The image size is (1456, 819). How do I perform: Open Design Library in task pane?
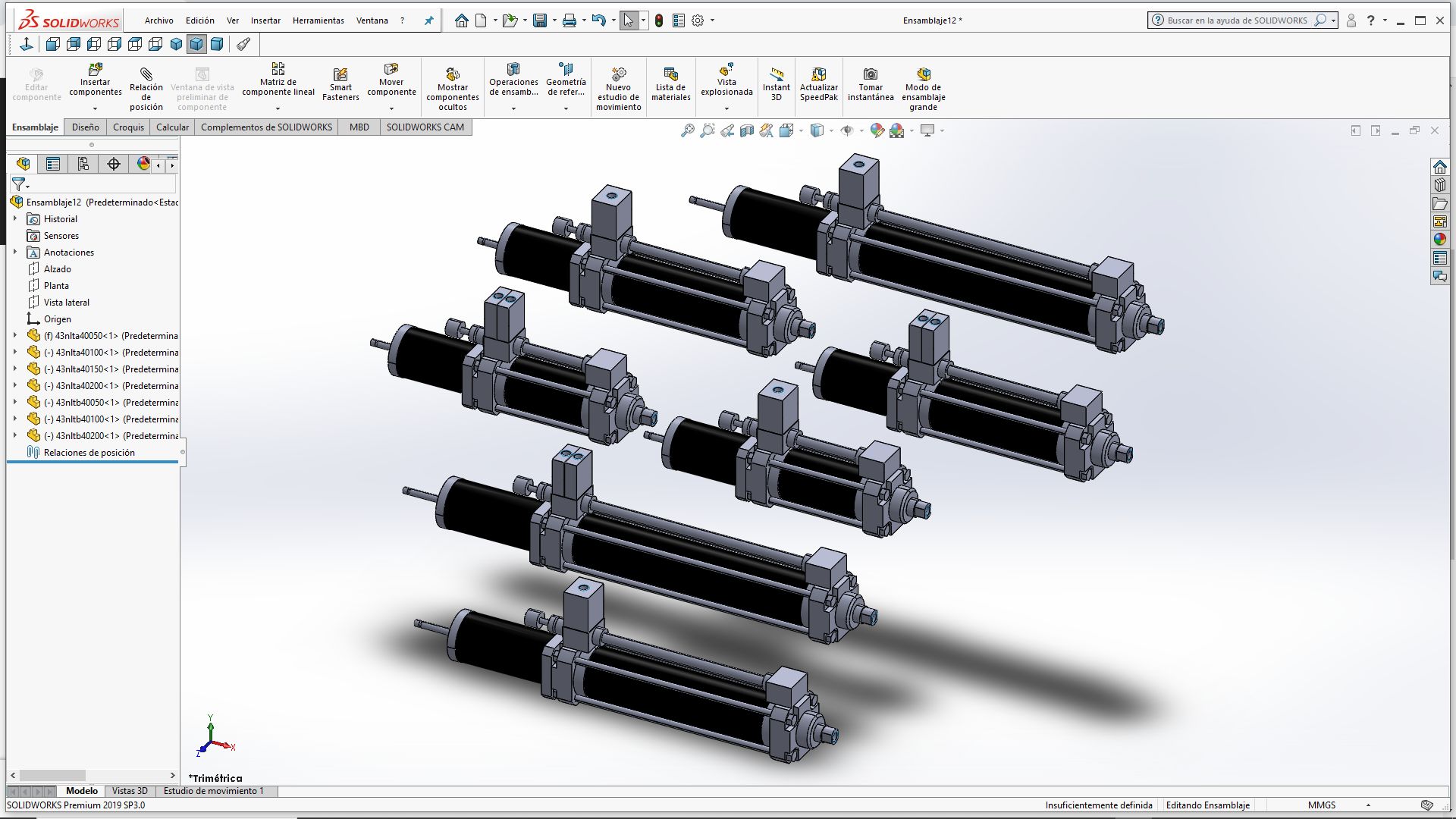tap(1439, 184)
